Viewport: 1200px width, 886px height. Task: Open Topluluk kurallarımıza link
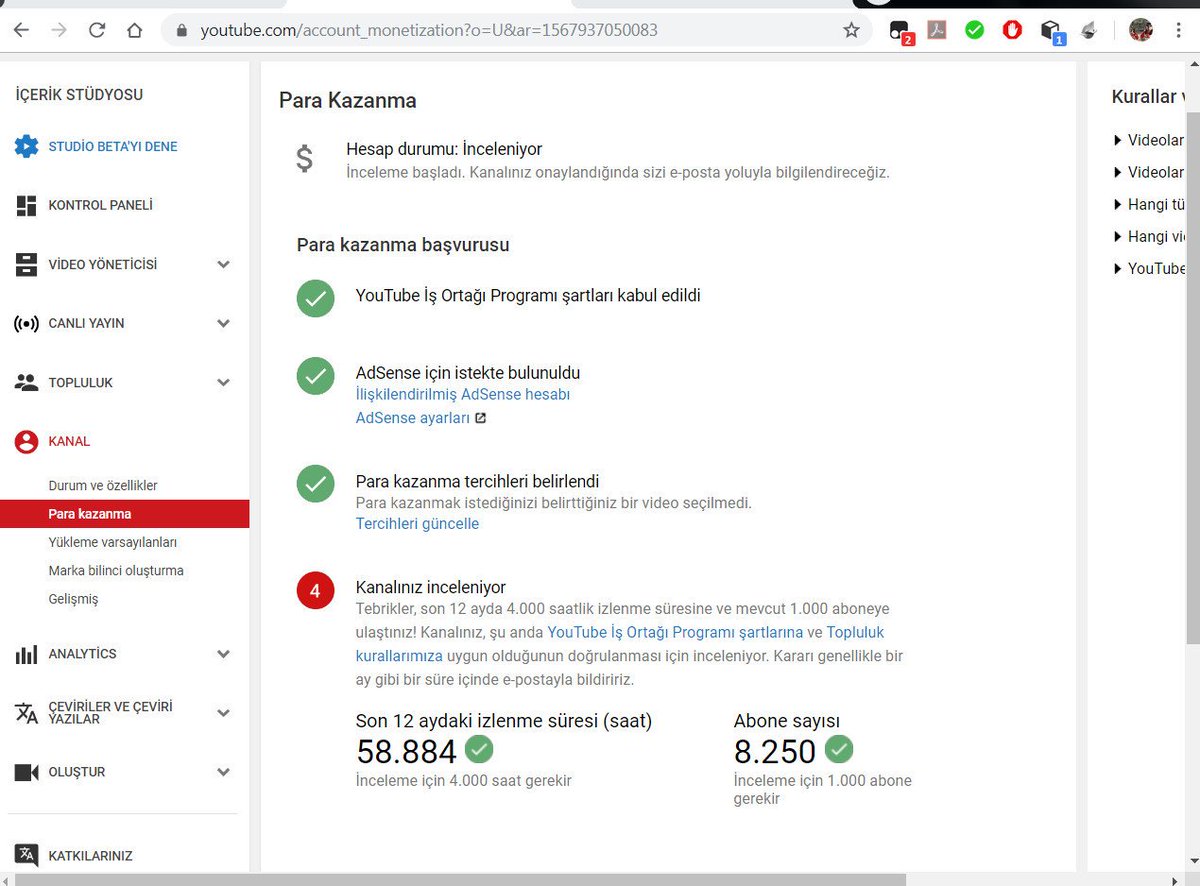620,644
